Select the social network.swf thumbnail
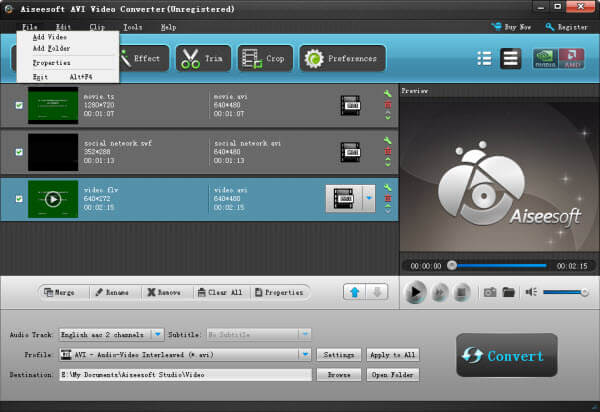This screenshot has height=412, width=600. pyautogui.click(x=53, y=152)
